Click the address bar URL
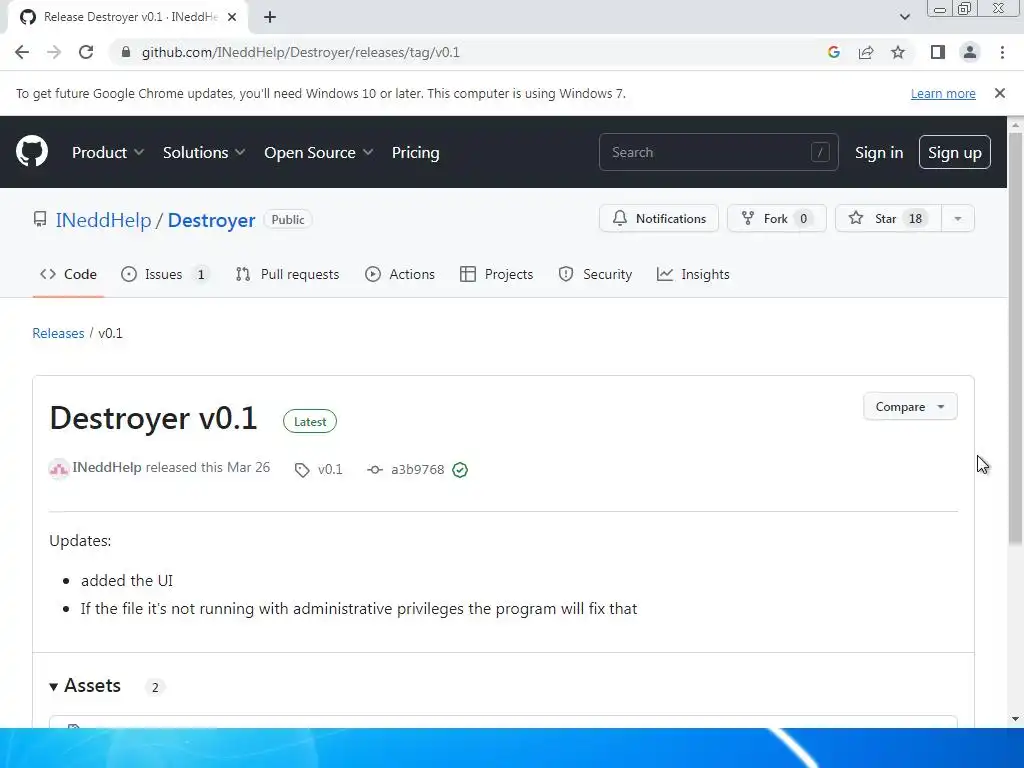The image size is (1024, 768). click(300, 52)
